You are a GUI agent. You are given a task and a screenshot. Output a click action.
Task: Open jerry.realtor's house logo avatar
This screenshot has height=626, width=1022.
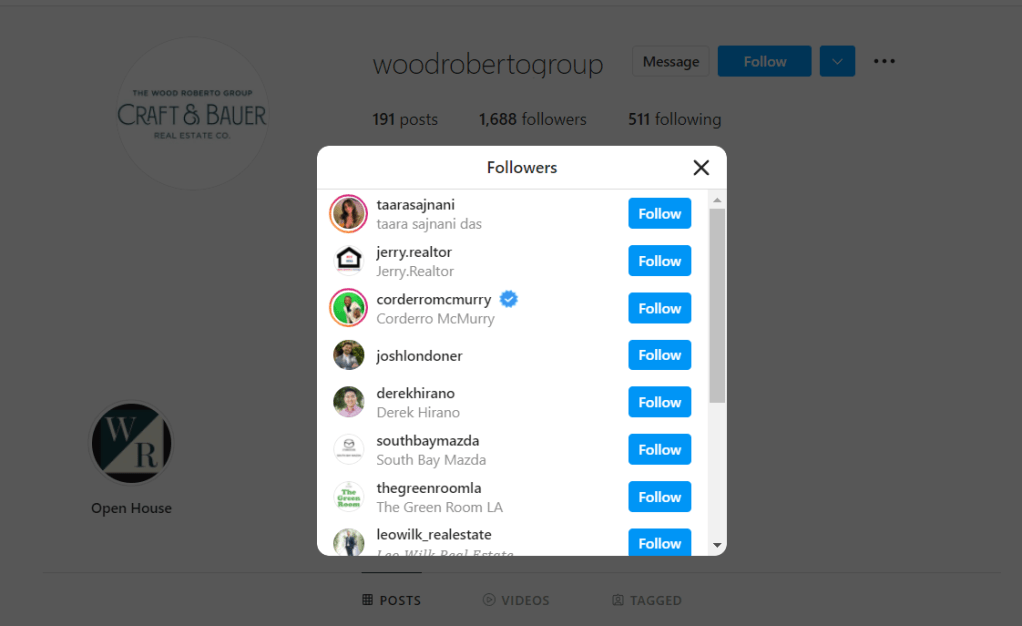(349, 261)
